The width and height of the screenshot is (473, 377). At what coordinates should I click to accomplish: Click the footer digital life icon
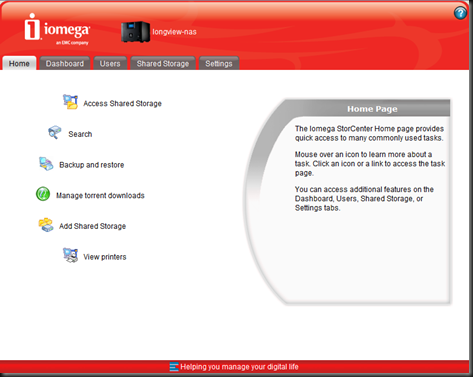click(x=174, y=367)
